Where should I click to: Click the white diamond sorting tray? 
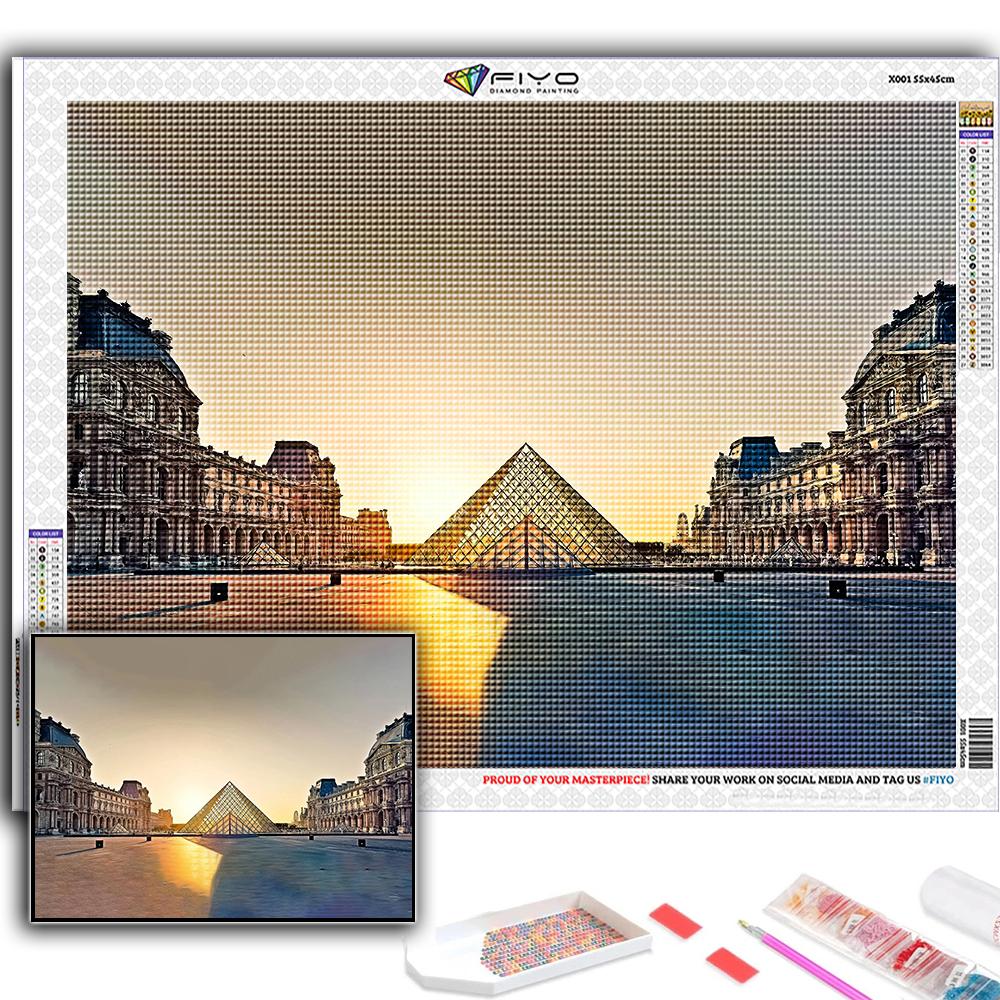(528, 943)
